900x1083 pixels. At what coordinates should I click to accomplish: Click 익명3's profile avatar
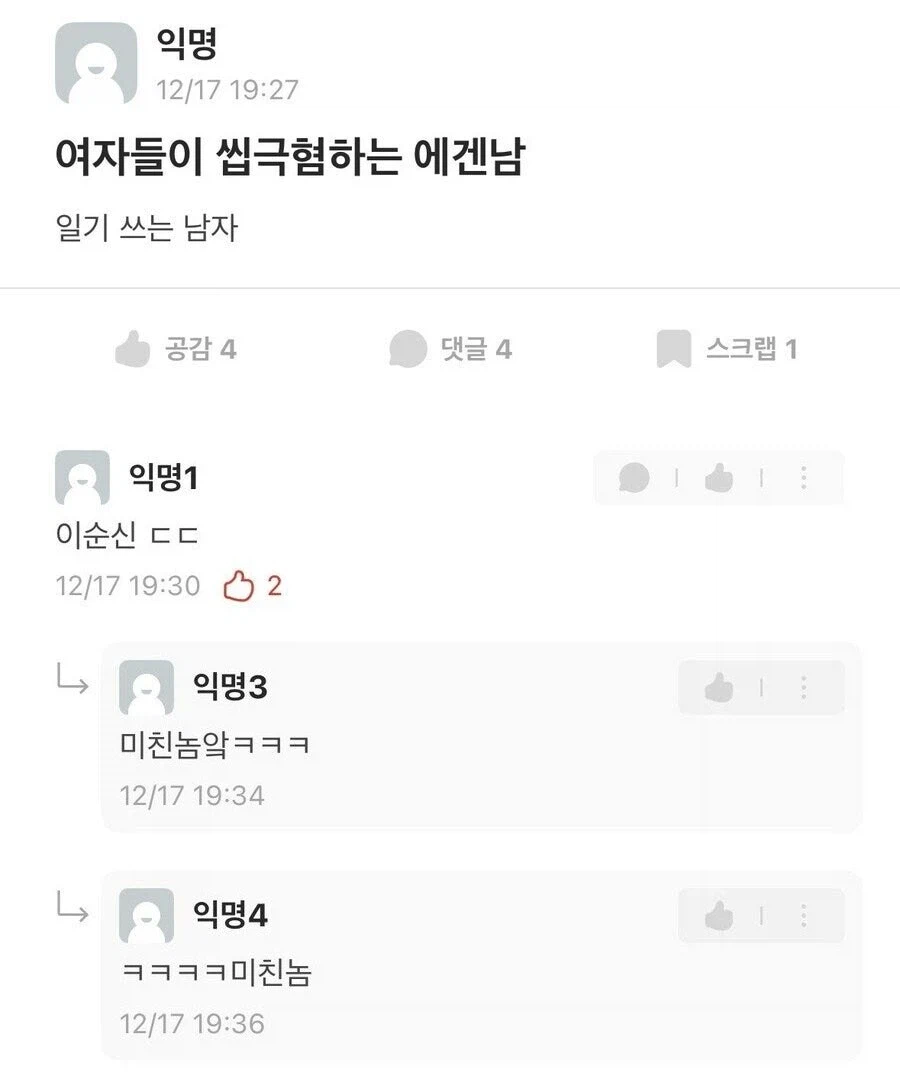[147, 687]
